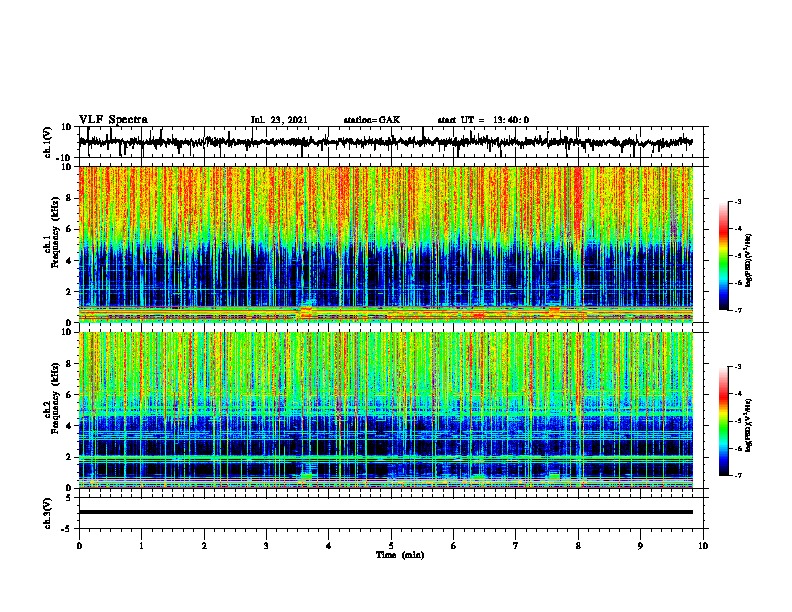Click the "-3" label on ch.1 color scale
This screenshot has width=792, height=612.
click(737, 201)
